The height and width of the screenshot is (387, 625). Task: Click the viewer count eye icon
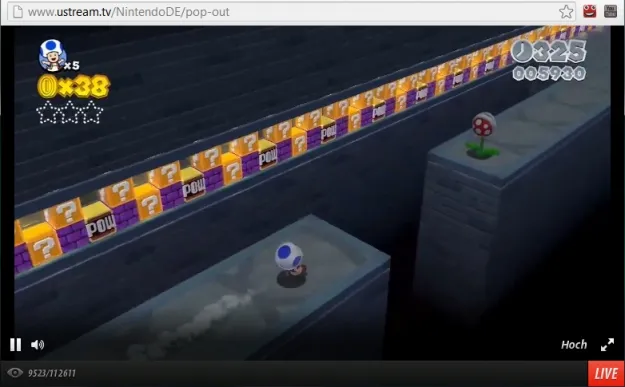pos(15,373)
